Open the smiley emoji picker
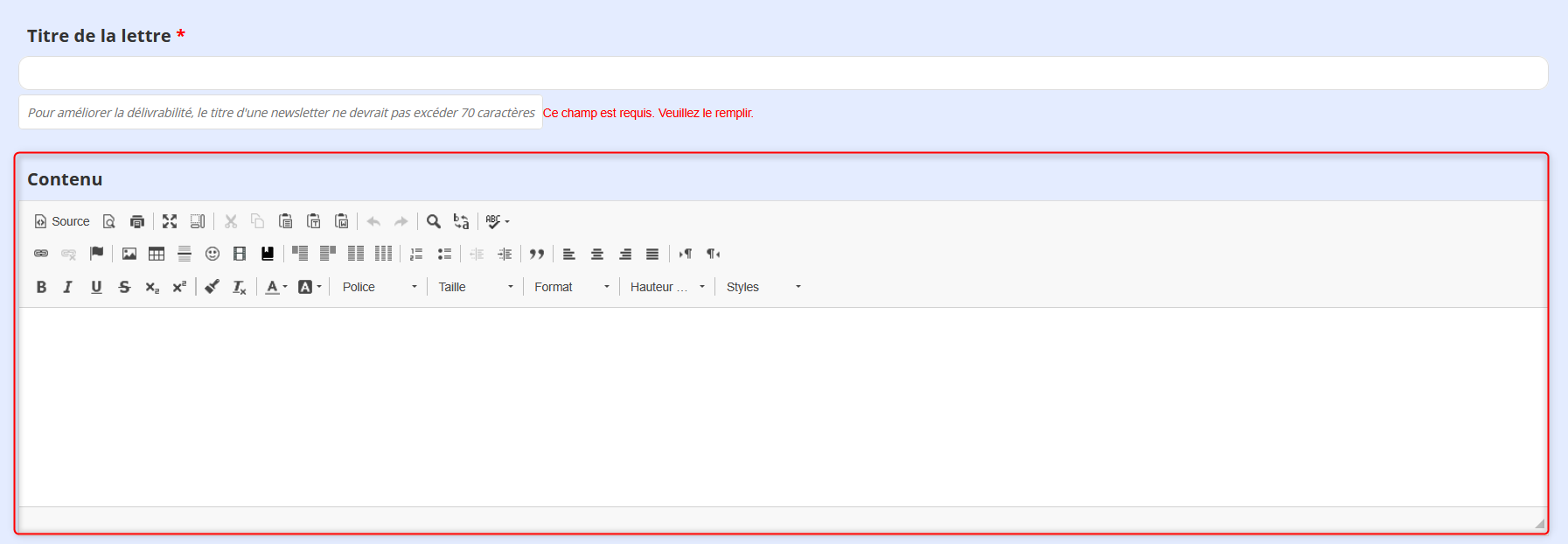The height and width of the screenshot is (544, 1568). tap(213, 254)
